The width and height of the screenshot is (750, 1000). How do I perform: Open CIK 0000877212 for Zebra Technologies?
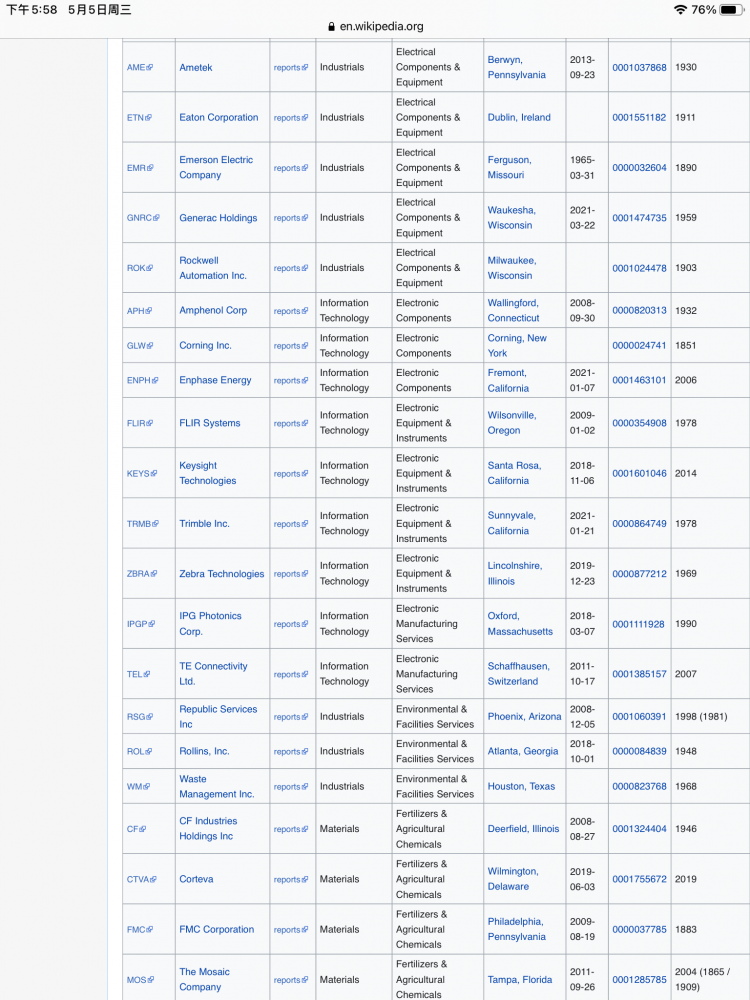point(639,574)
